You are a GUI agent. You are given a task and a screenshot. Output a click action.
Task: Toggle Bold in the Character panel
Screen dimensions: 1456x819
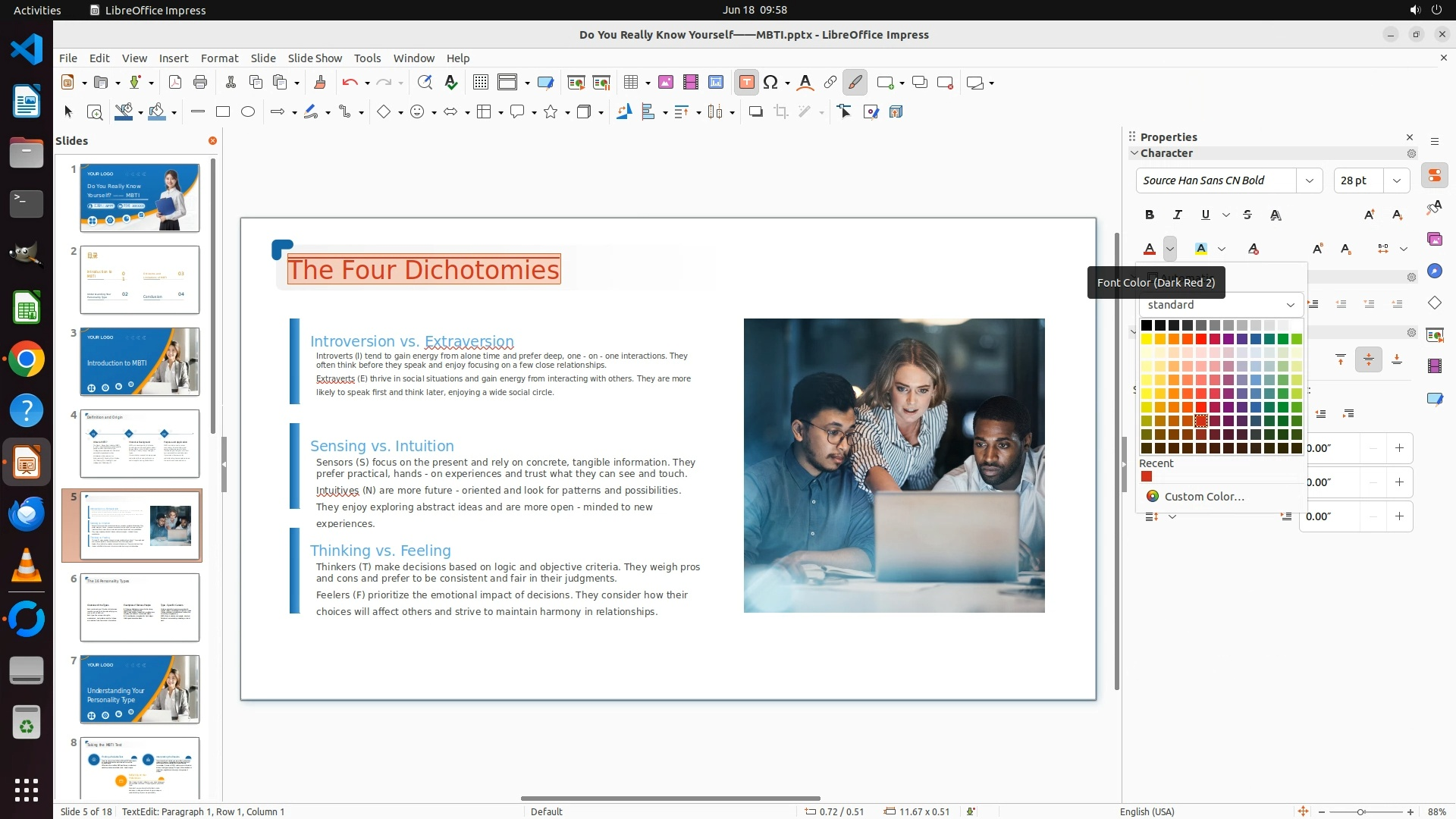pos(1150,215)
